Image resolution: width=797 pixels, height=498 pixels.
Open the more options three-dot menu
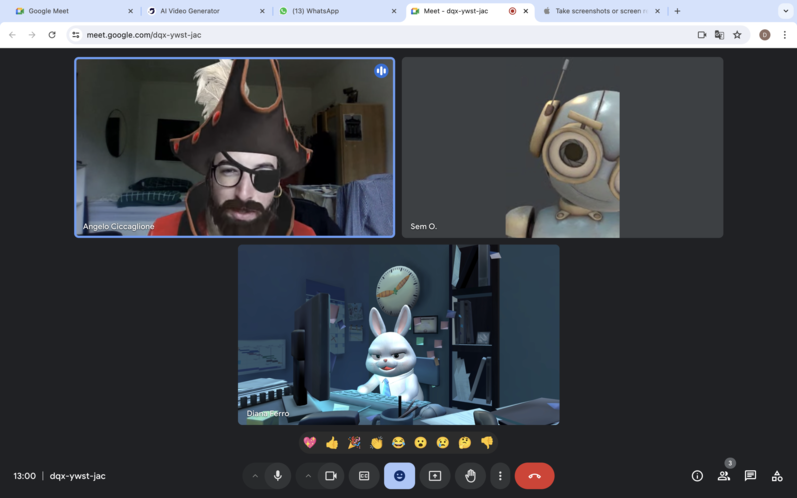500,476
